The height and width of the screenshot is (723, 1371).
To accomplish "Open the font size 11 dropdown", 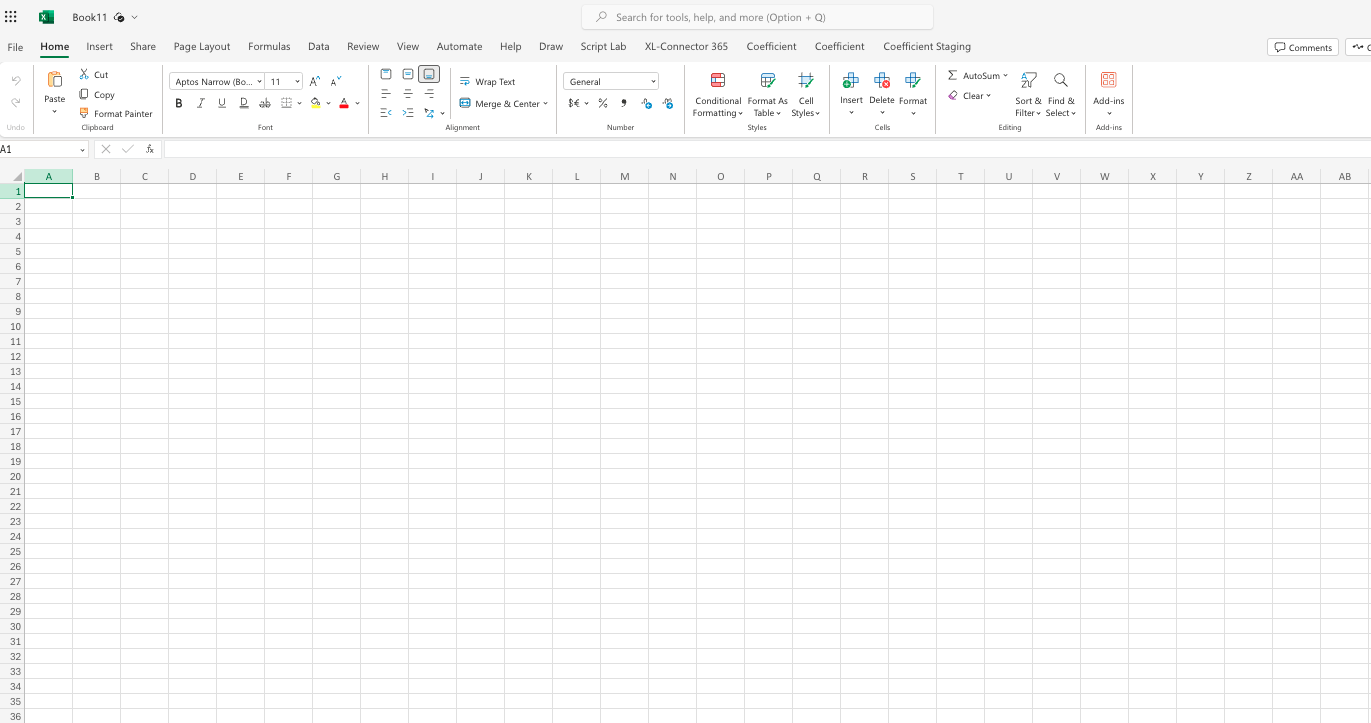I will [297, 82].
